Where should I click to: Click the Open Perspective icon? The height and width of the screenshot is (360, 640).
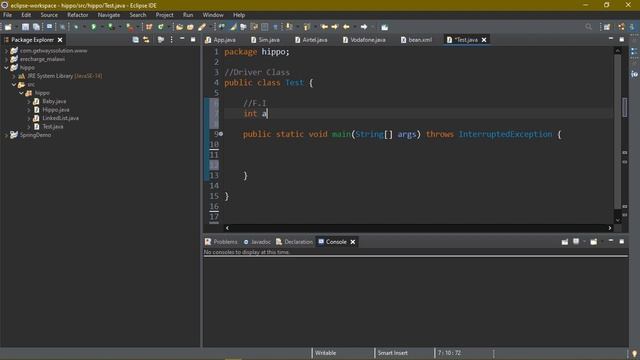coord(607,27)
